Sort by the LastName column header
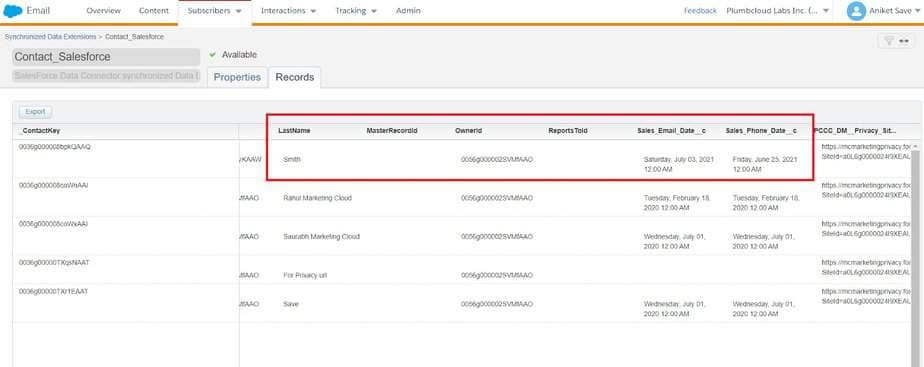The image size is (924, 367). pyautogui.click(x=294, y=131)
